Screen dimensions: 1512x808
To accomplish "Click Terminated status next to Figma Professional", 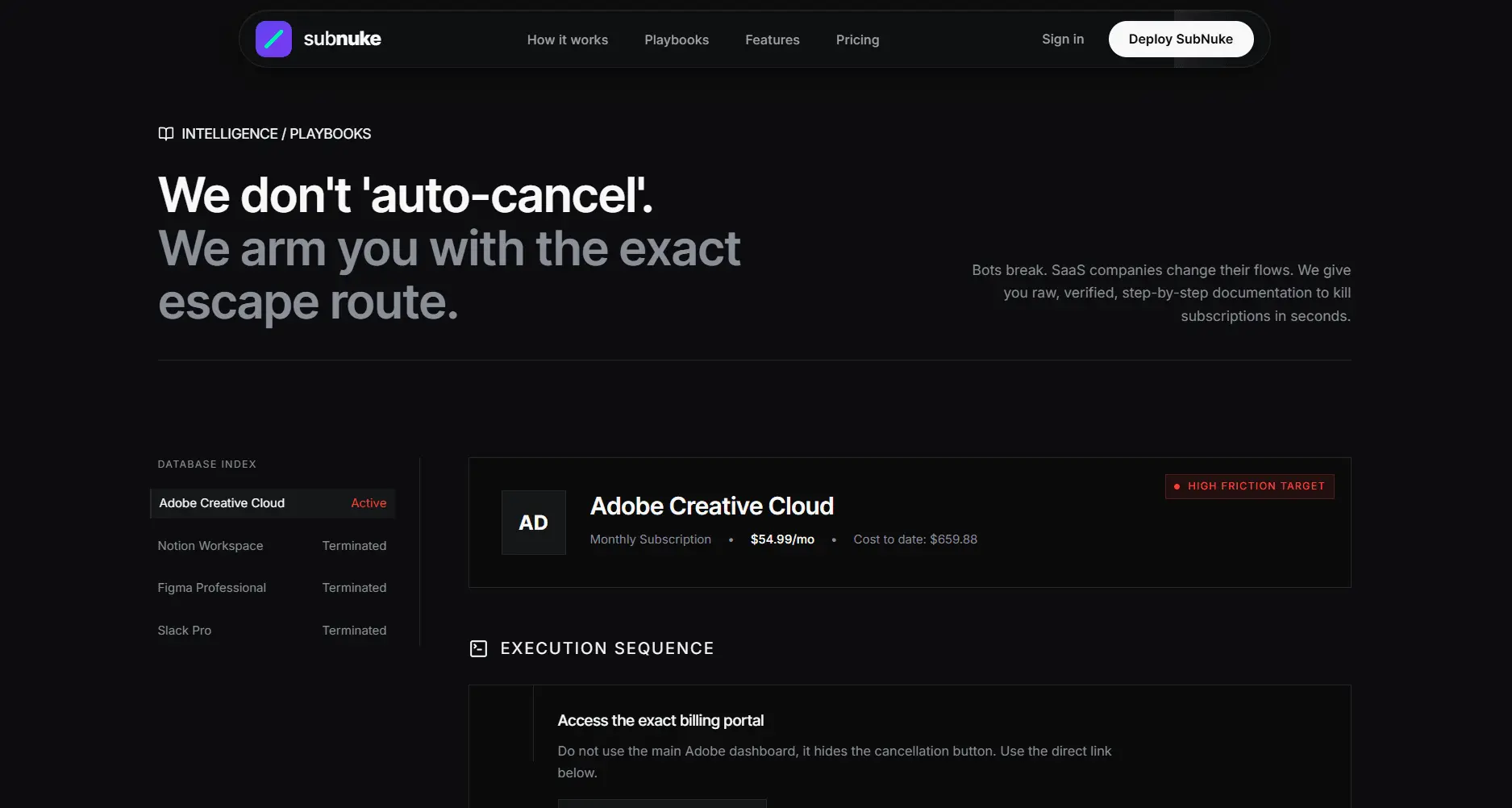I will click(354, 588).
